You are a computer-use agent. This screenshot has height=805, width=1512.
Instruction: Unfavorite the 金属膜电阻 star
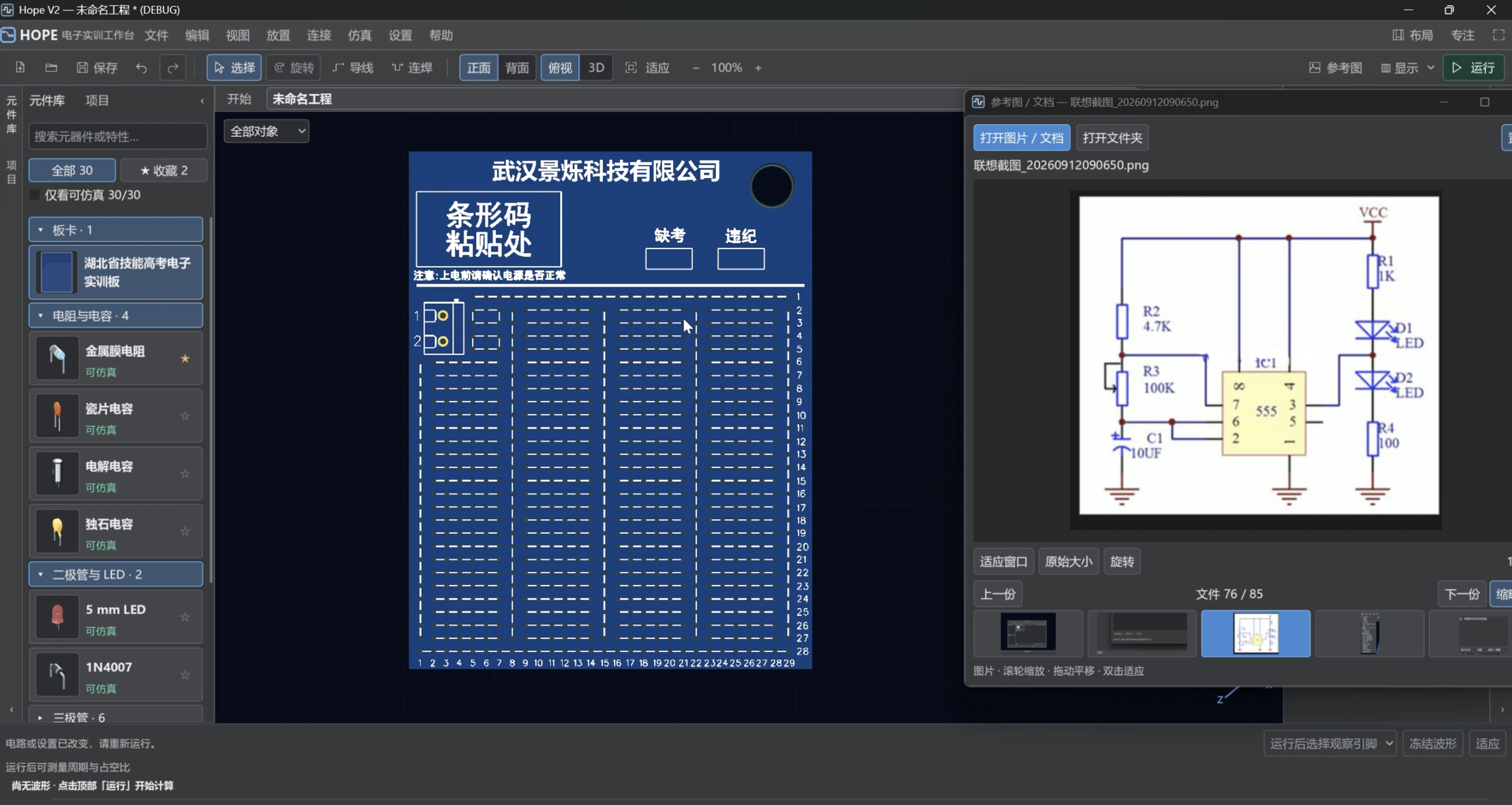tap(185, 358)
